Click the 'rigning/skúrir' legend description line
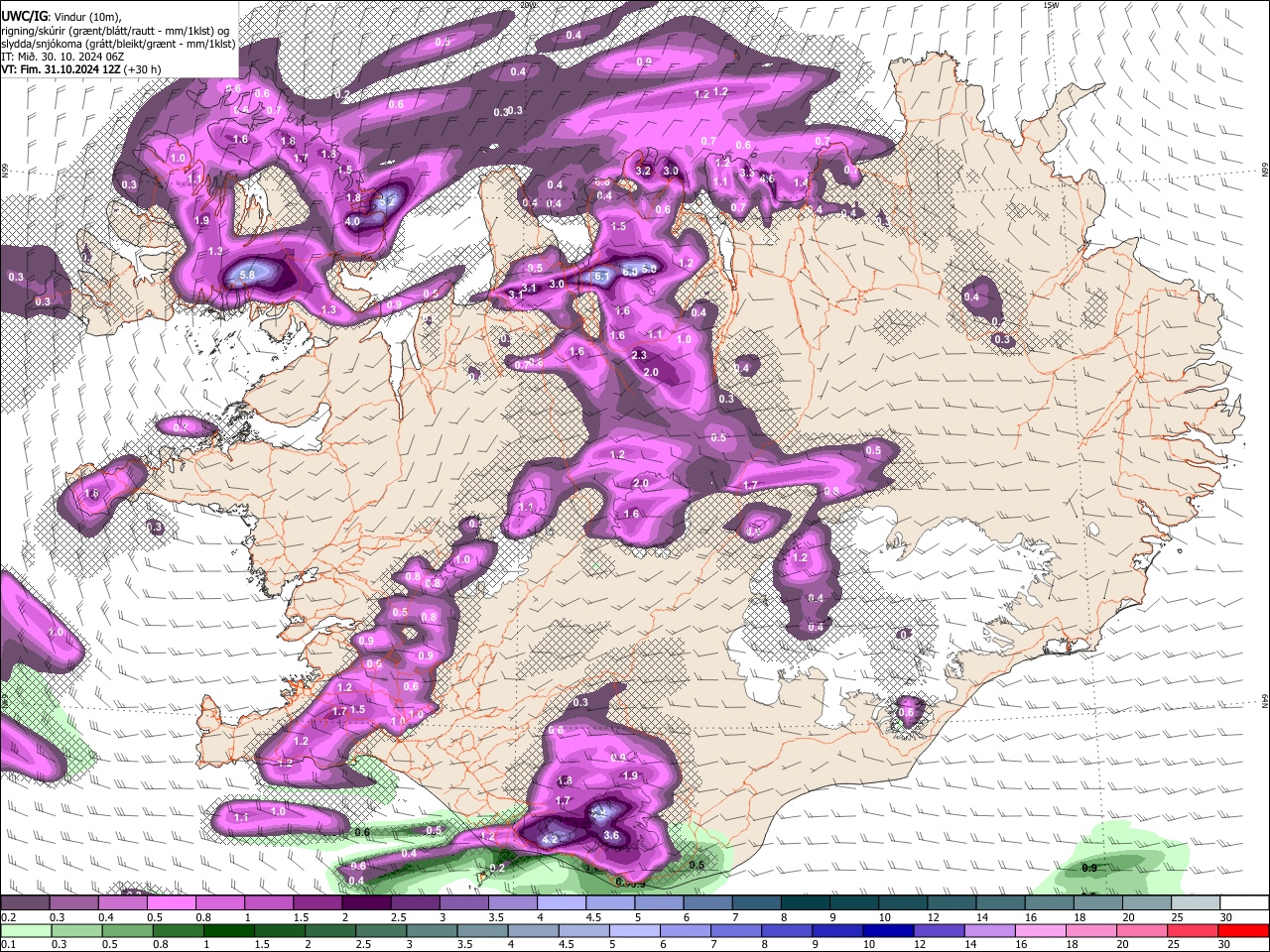 point(115,31)
